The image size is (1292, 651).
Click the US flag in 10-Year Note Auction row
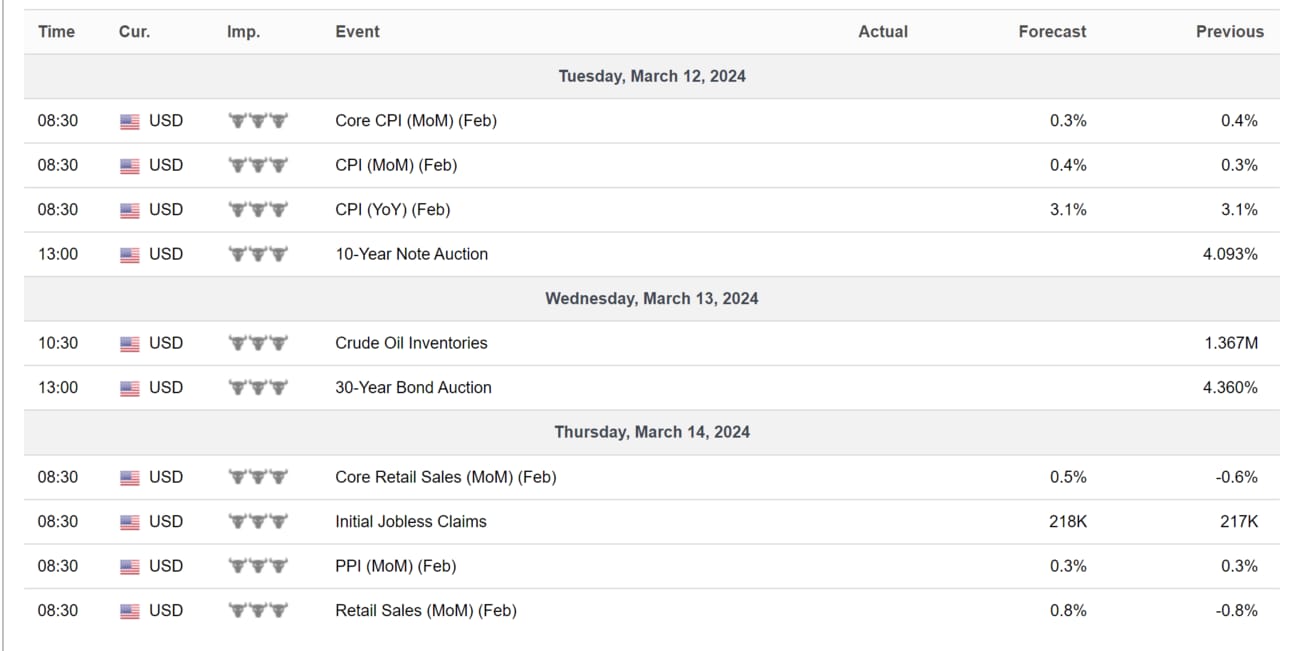pyautogui.click(x=130, y=255)
